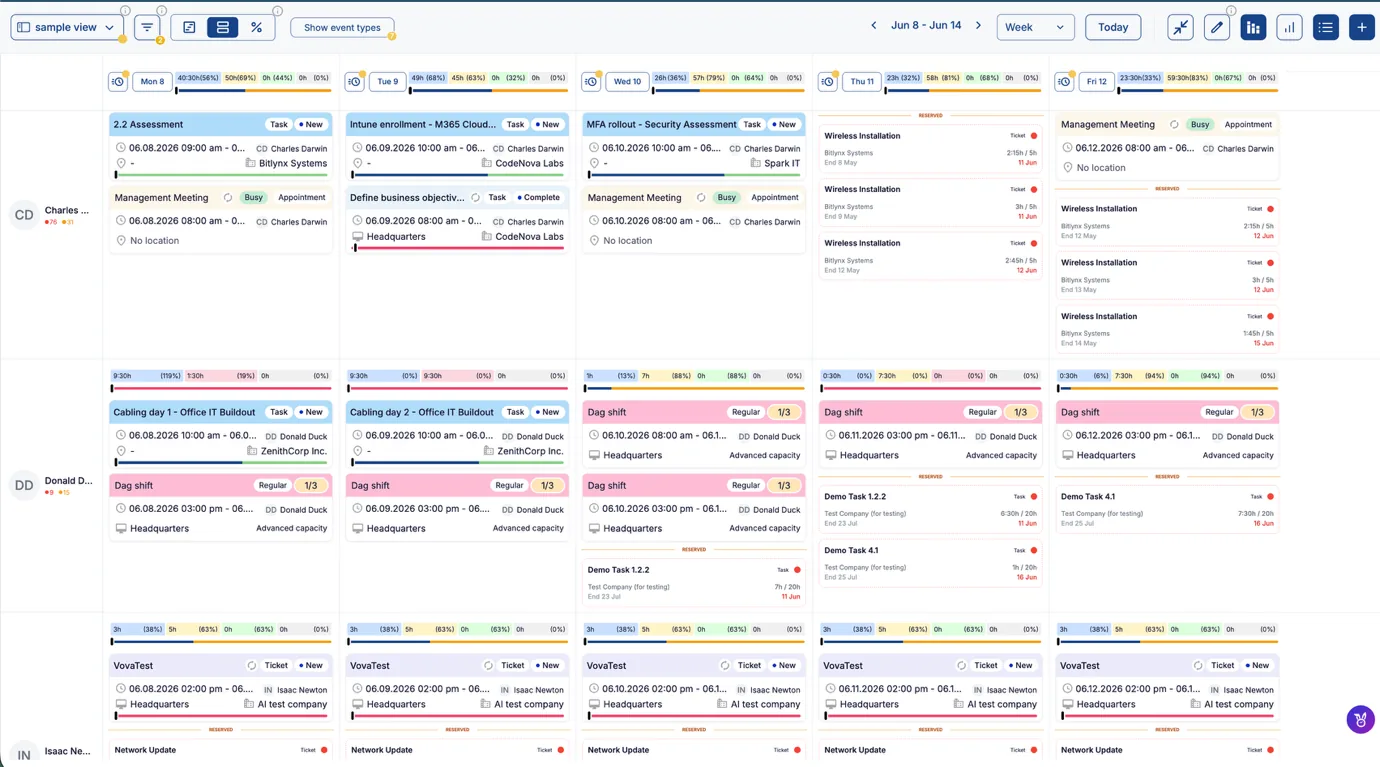Select the Tue 9 day header
The height and width of the screenshot is (767, 1380).
coord(388,81)
